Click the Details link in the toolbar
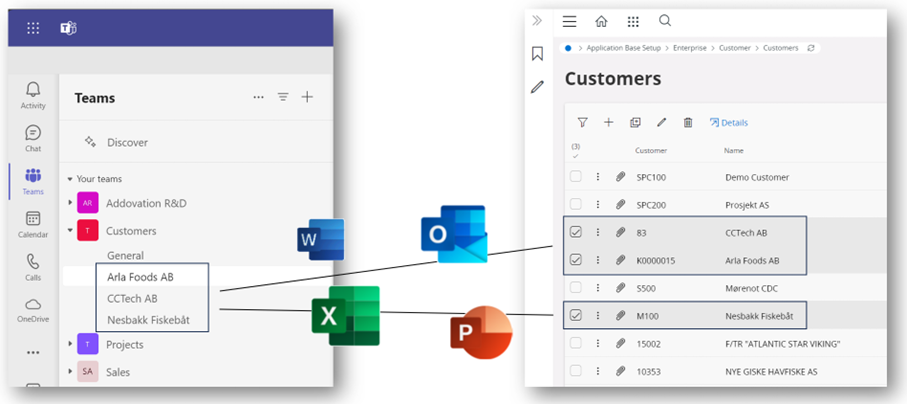907x404 pixels. coord(729,123)
